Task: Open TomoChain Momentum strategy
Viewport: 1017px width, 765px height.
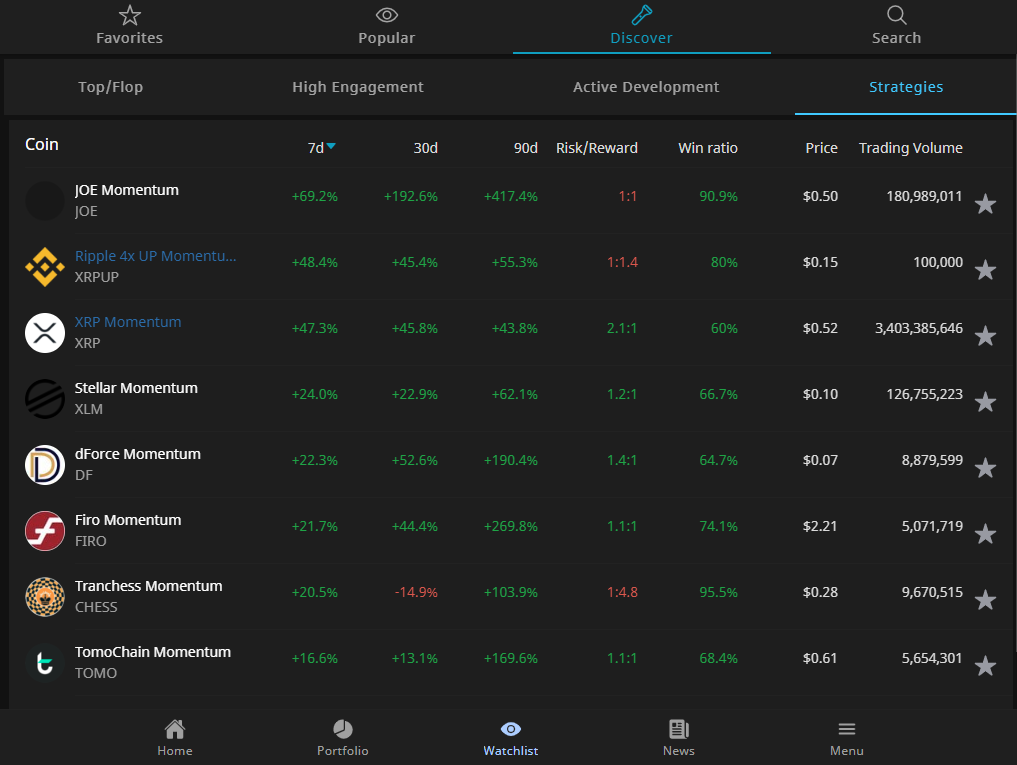Action: tap(152, 652)
